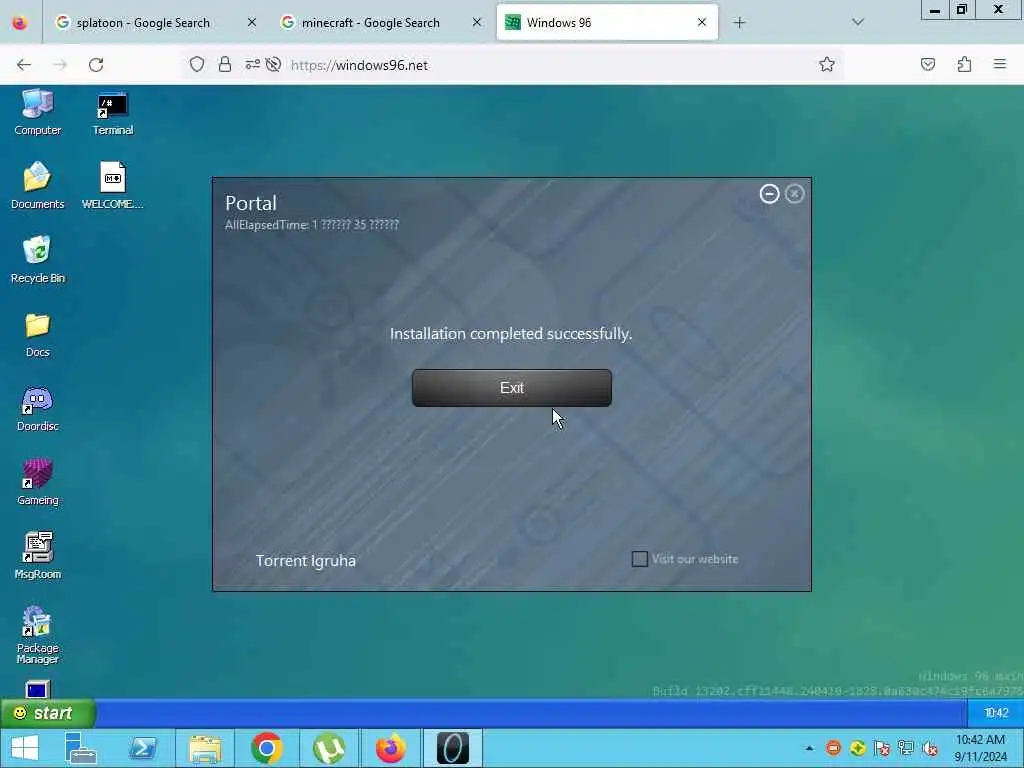
Task: Bookmark this page with the star
Action: point(827,65)
